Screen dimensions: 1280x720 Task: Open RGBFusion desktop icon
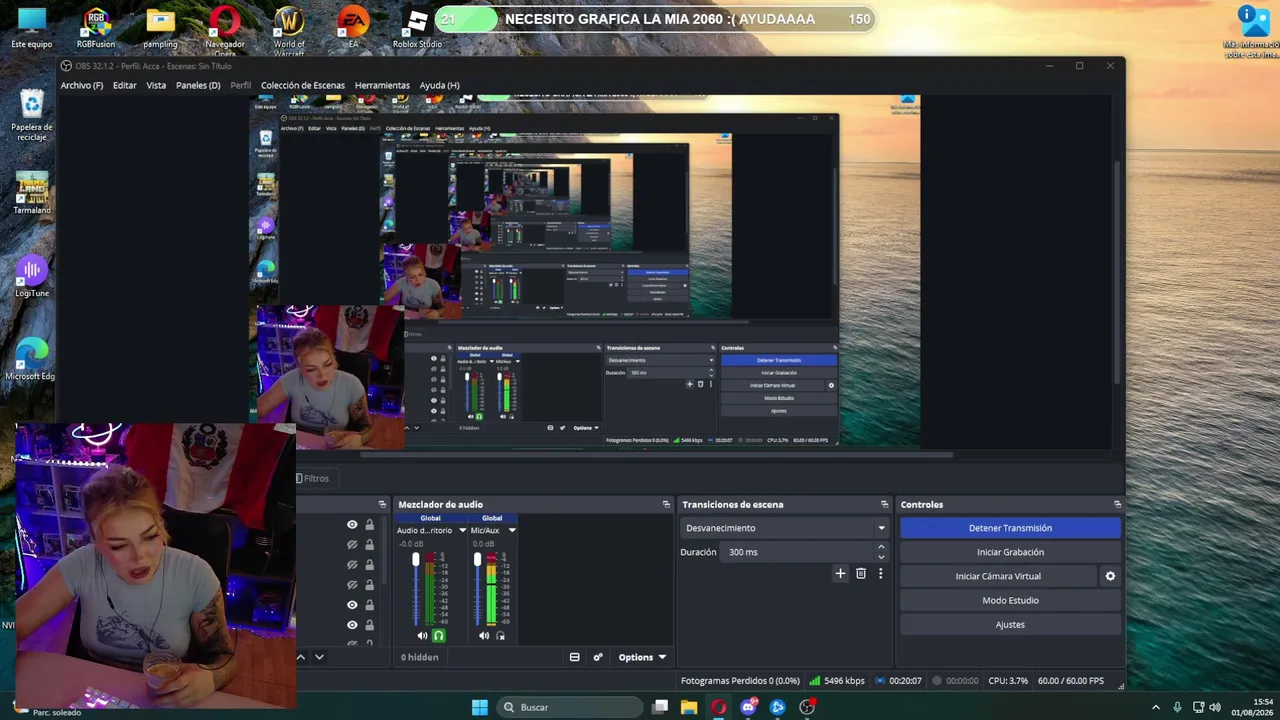click(96, 27)
